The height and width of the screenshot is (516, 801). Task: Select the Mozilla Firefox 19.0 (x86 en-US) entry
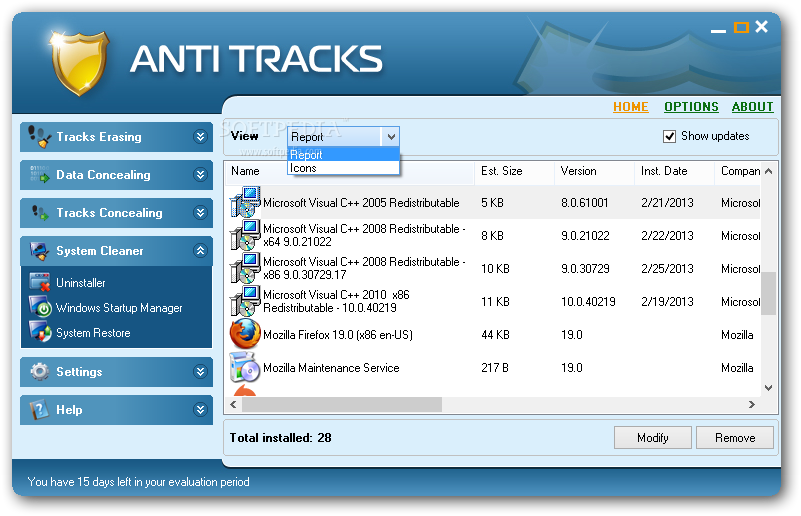(338, 335)
